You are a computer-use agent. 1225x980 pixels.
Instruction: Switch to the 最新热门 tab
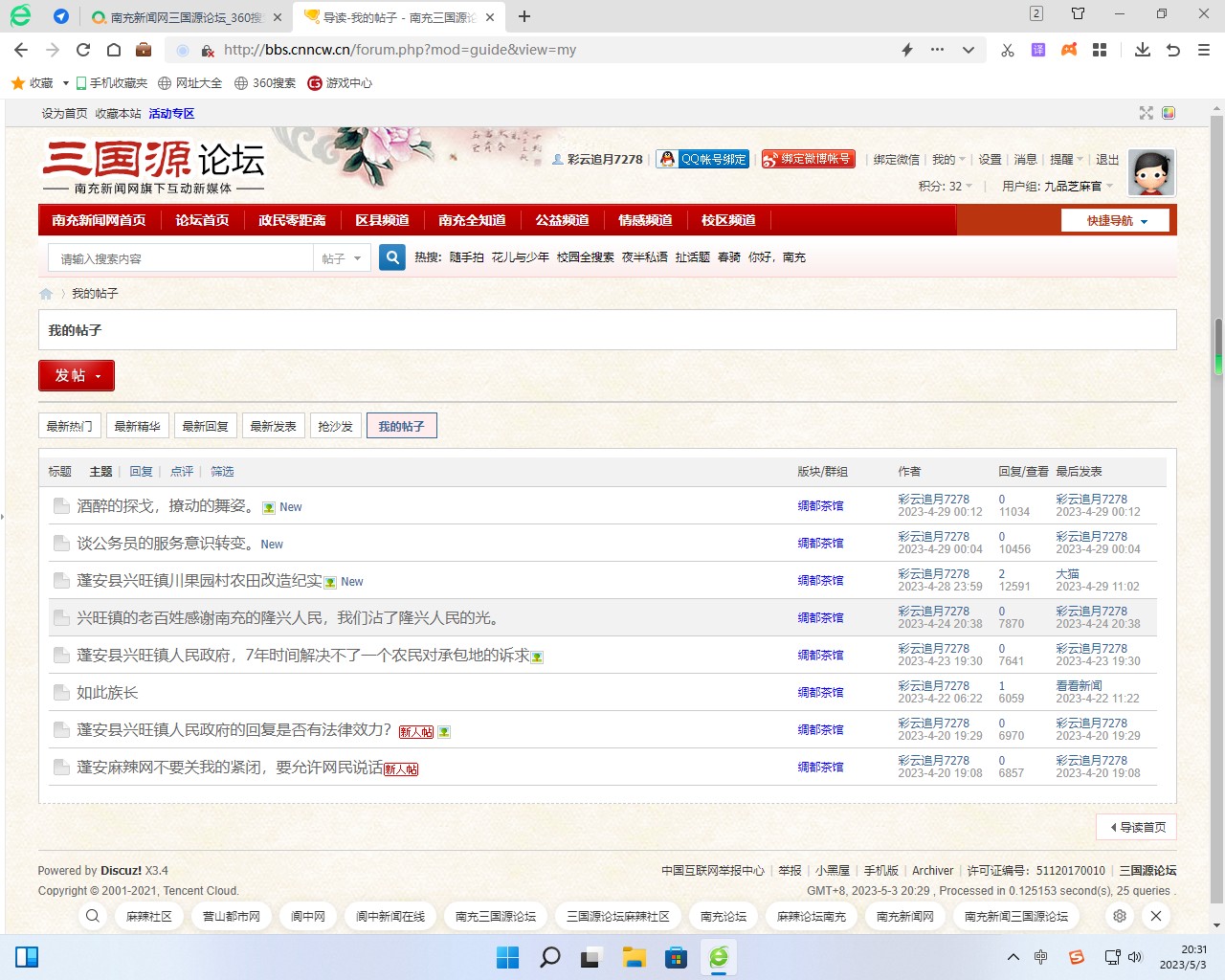(70, 426)
